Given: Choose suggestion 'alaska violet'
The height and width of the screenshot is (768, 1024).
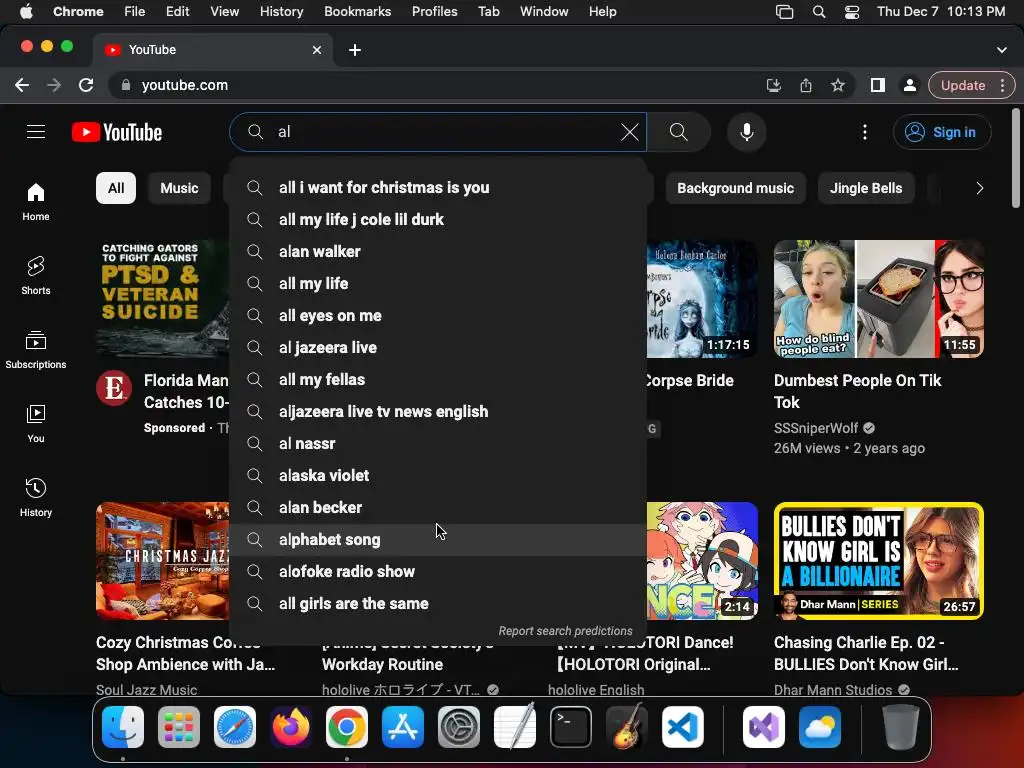Looking at the screenshot, I should pos(438,475).
